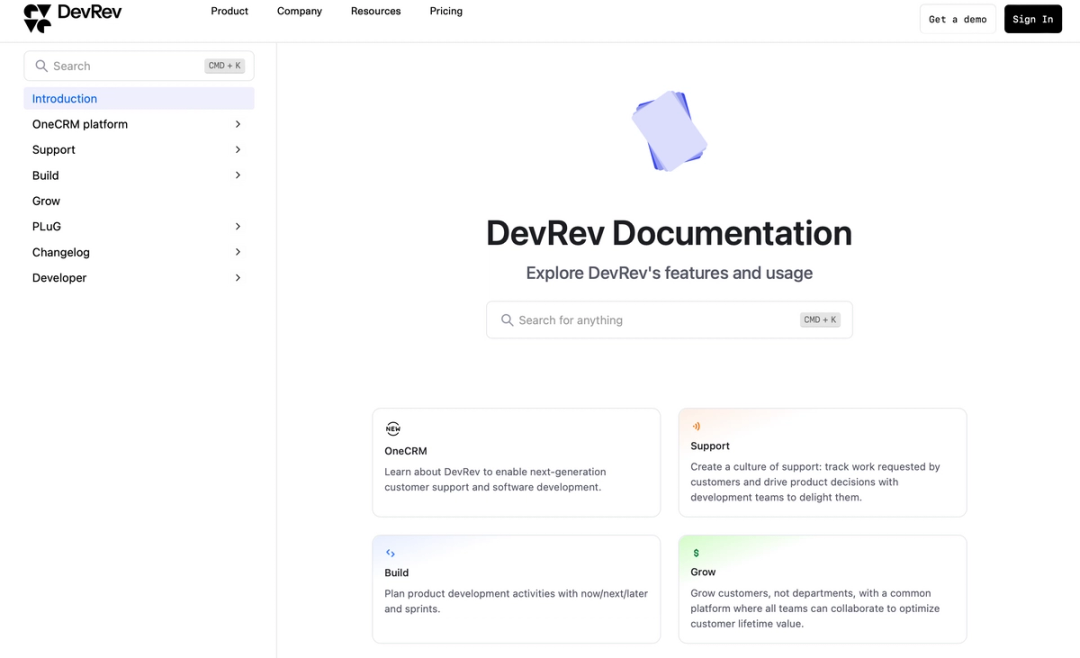Open the Grow section in the sidebar
This screenshot has width=1080, height=658.
point(46,200)
